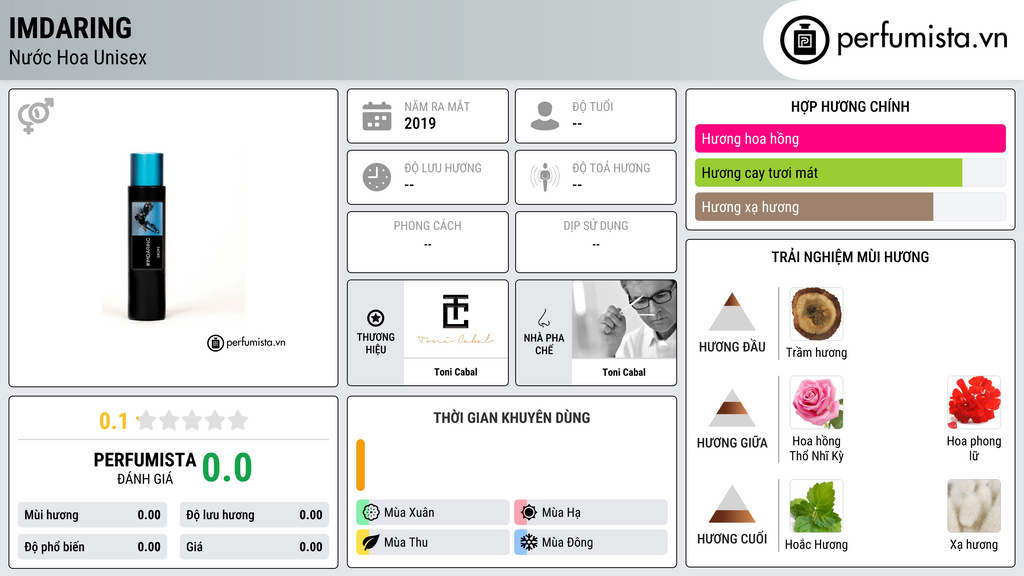The width and height of the screenshot is (1024, 576).
Task: Click the Giá 0.00 score row
Action: point(254,547)
